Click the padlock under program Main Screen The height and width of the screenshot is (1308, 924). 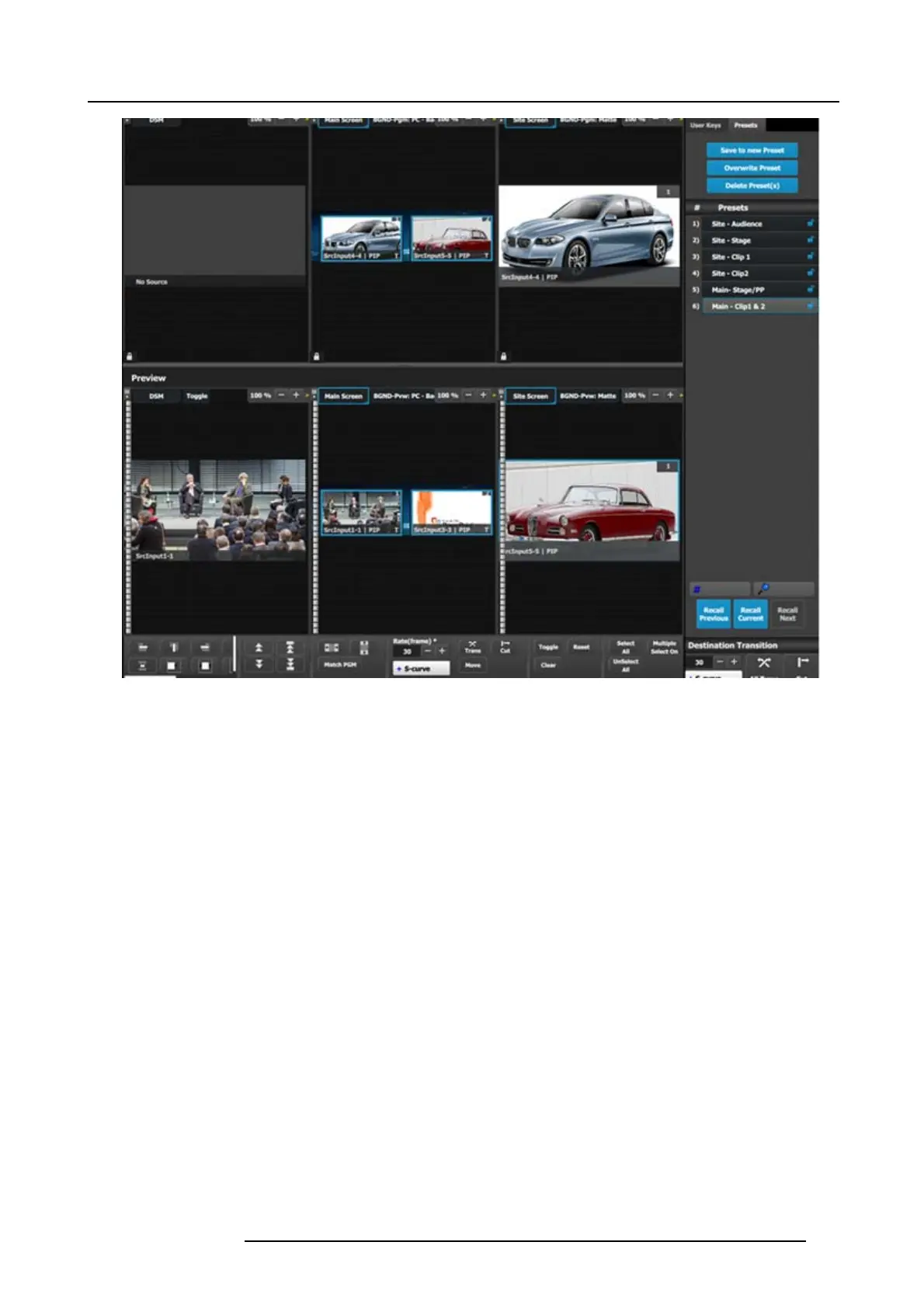tap(317, 357)
